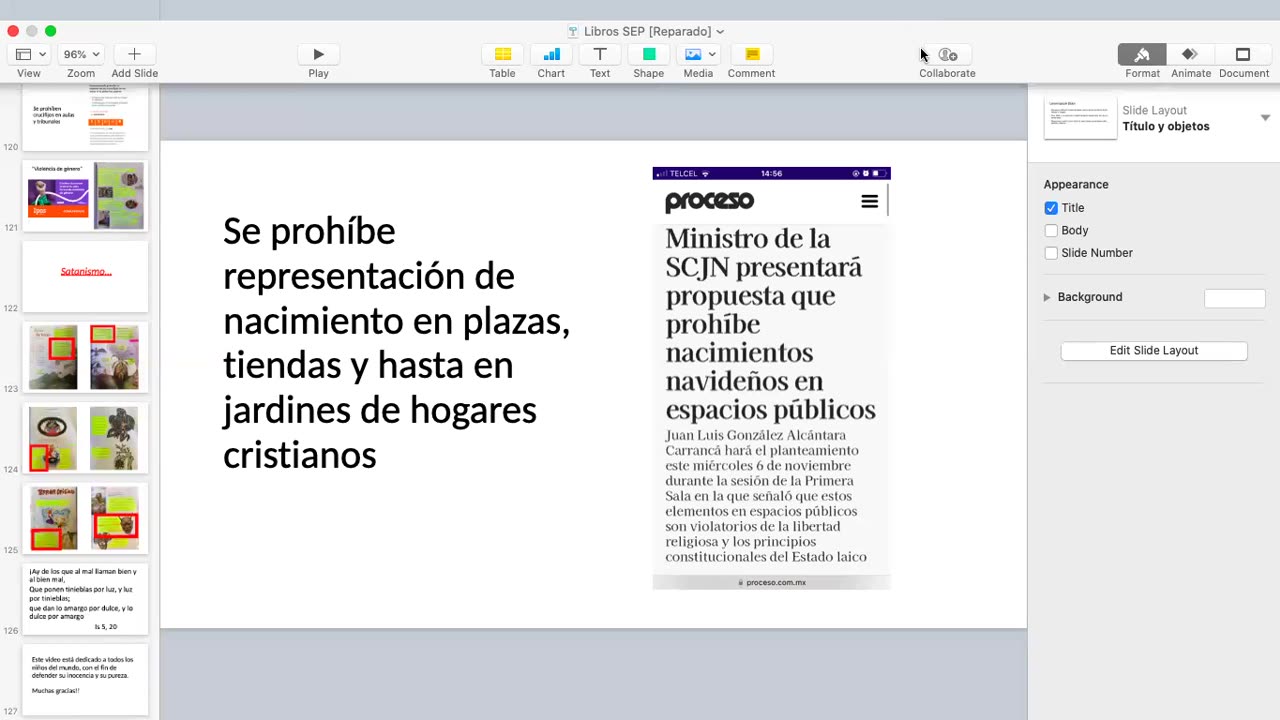Click the Add Slide plus icon
This screenshot has width=1280, height=720.
pyautogui.click(x=134, y=54)
